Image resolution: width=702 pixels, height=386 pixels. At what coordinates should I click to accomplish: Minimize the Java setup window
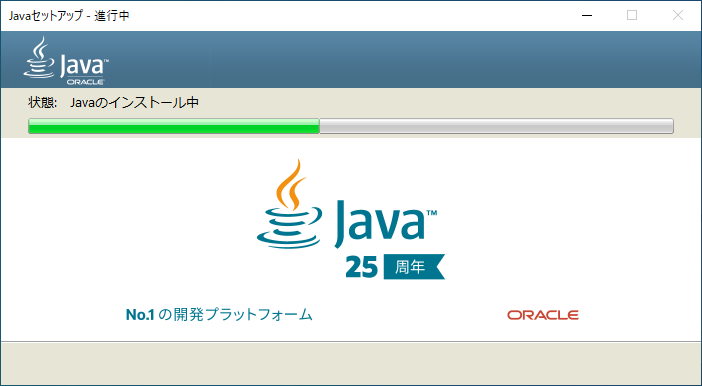pos(587,16)
